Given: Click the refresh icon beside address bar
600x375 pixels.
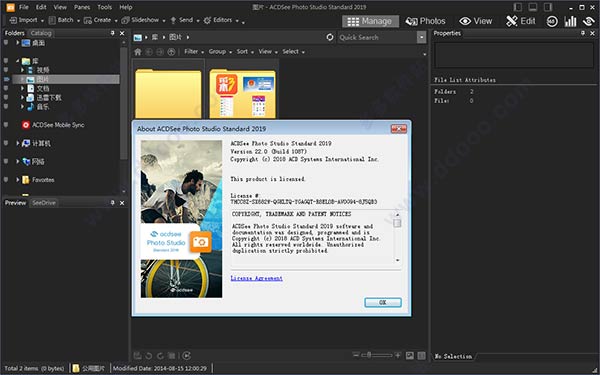Looking at the screenshot, I should coord(330,37).
